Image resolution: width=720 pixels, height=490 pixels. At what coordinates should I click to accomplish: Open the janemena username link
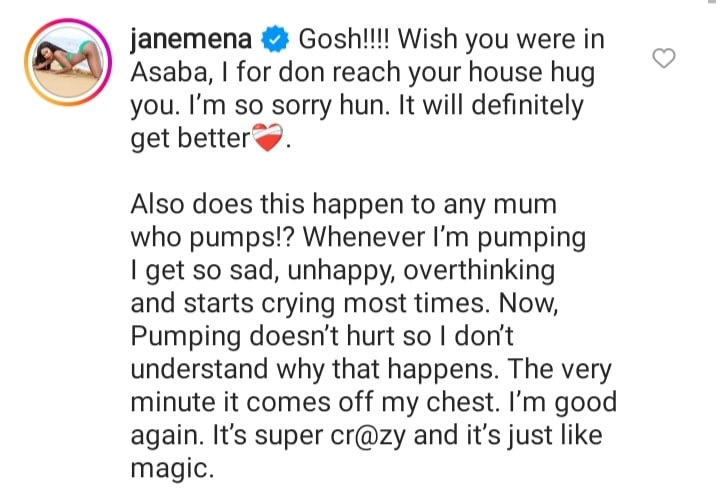pos(192,40)
